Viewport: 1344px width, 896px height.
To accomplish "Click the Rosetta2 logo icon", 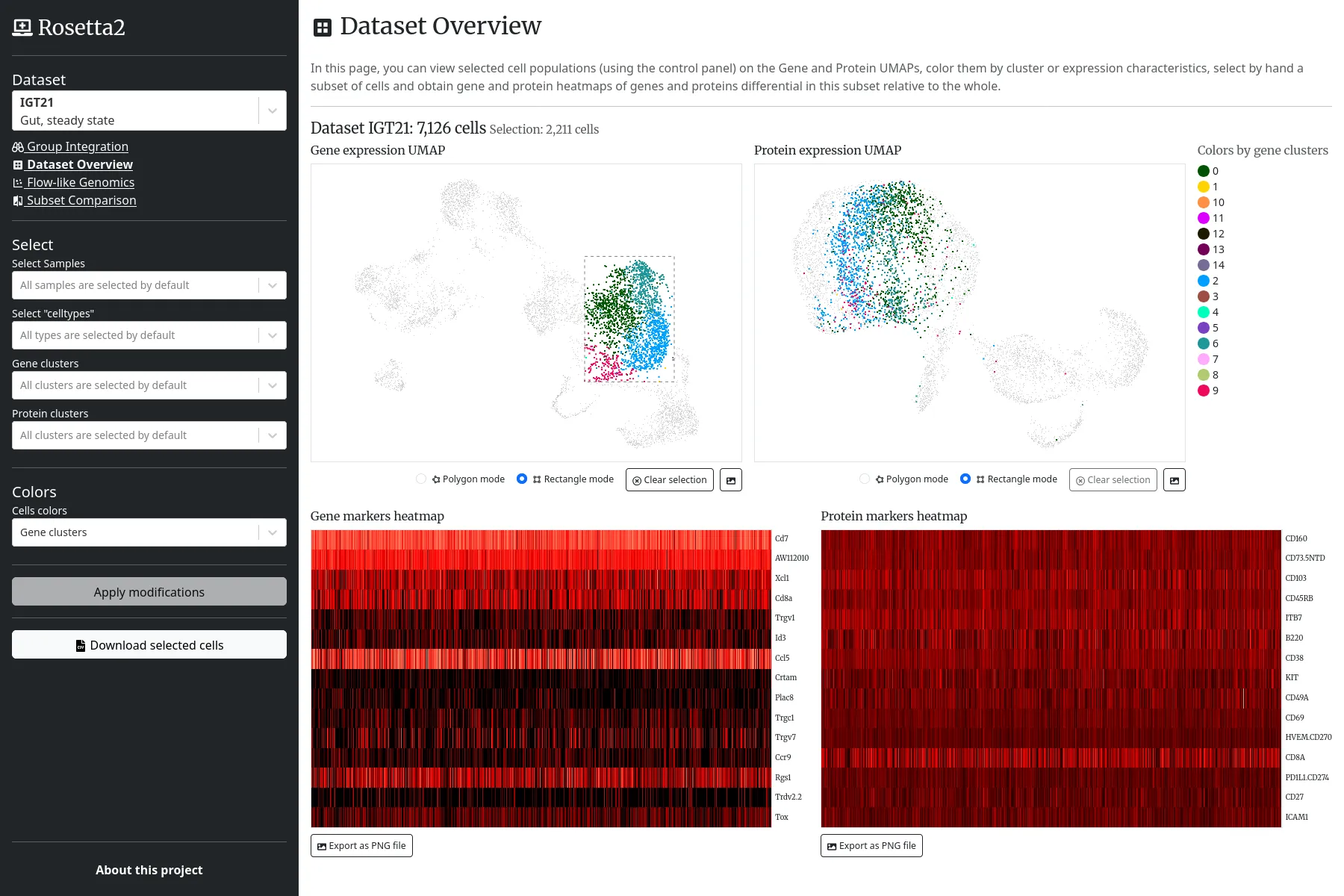I will click(22, 28).
